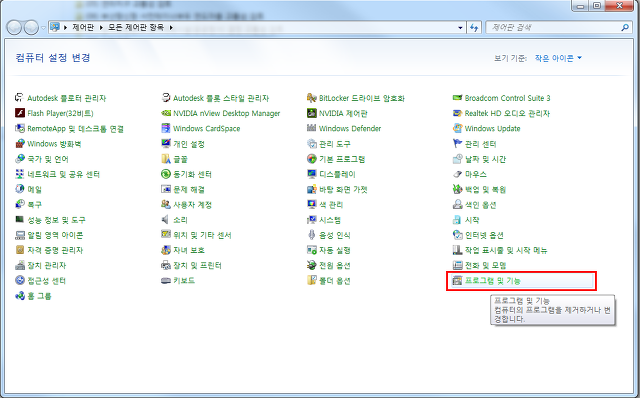640x398 pixels.
Task: Open Flash Player(32비트) icon
Action: pos(20,113)
